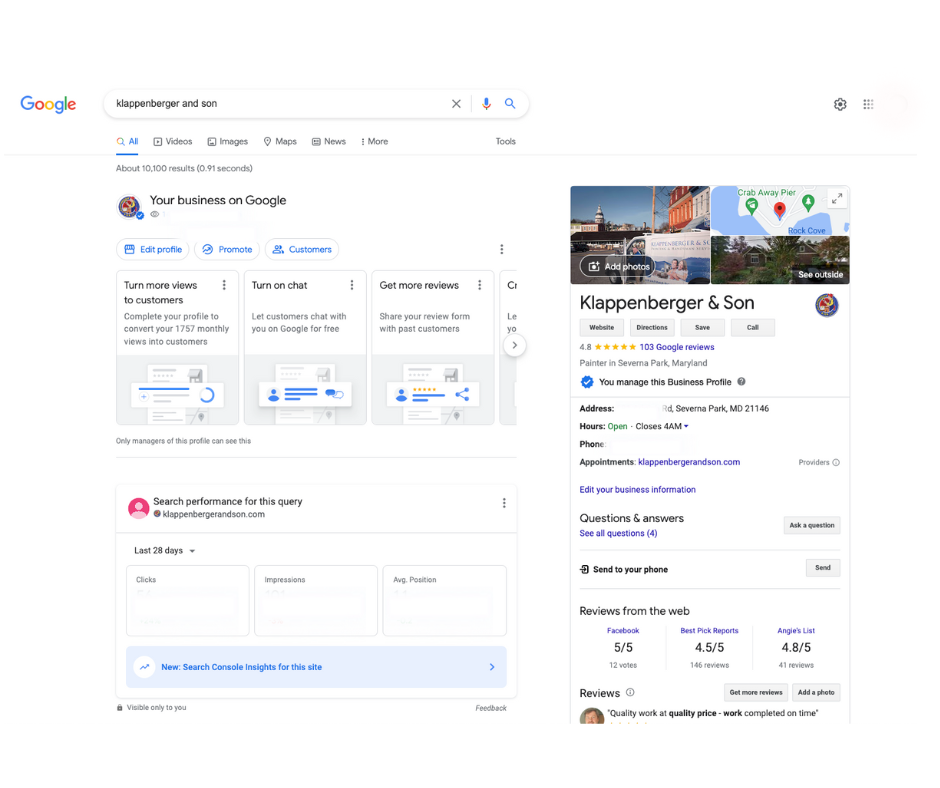The height and width of the screenshot is (788, 940).
Task: Expand hours via Closes 4AM arrow
Action: (686, 426)
